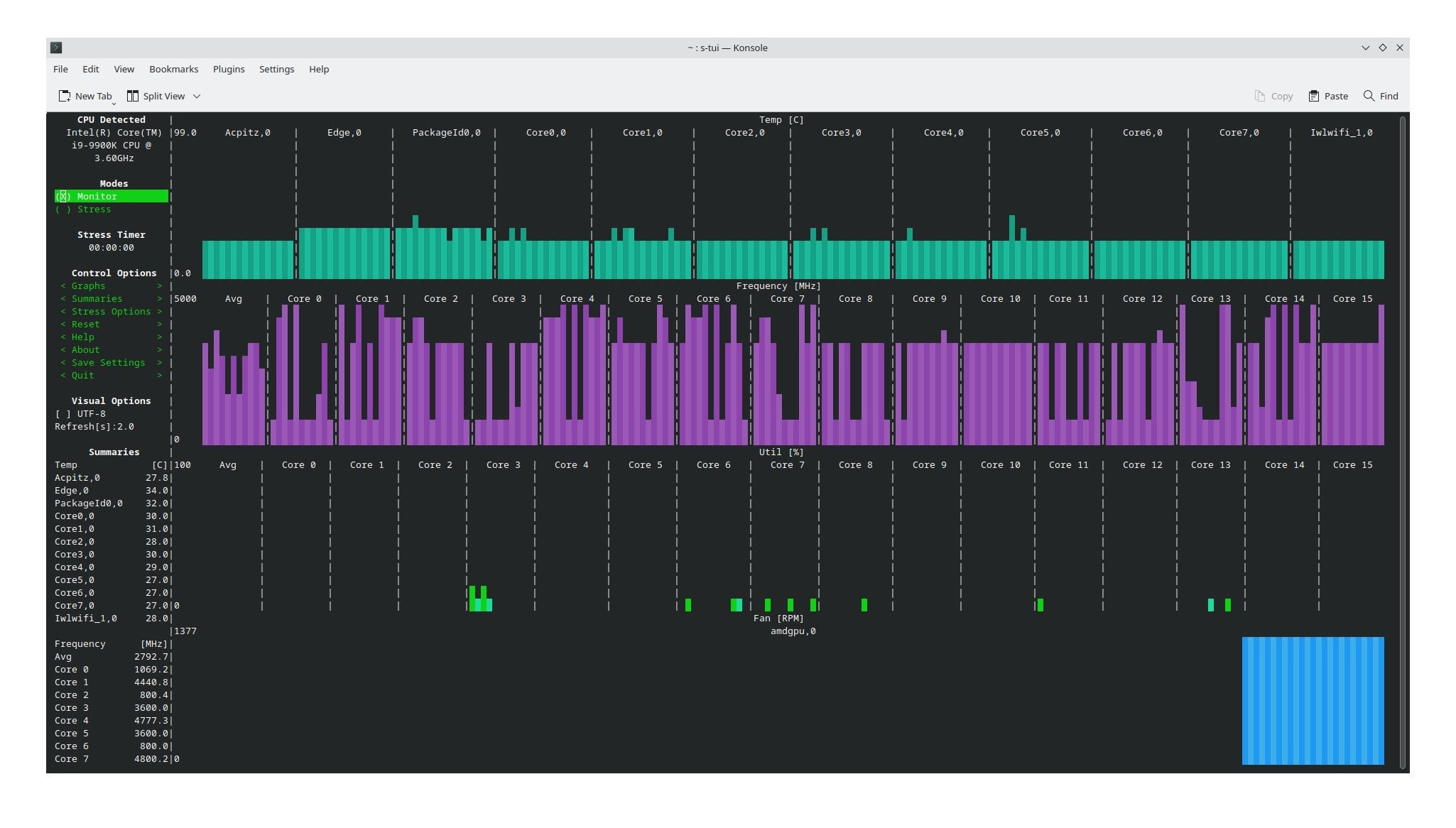Click the terminal's vertical scrollbar
1456x828 pixels.
pyautogui.click(x=1403, y=442)
